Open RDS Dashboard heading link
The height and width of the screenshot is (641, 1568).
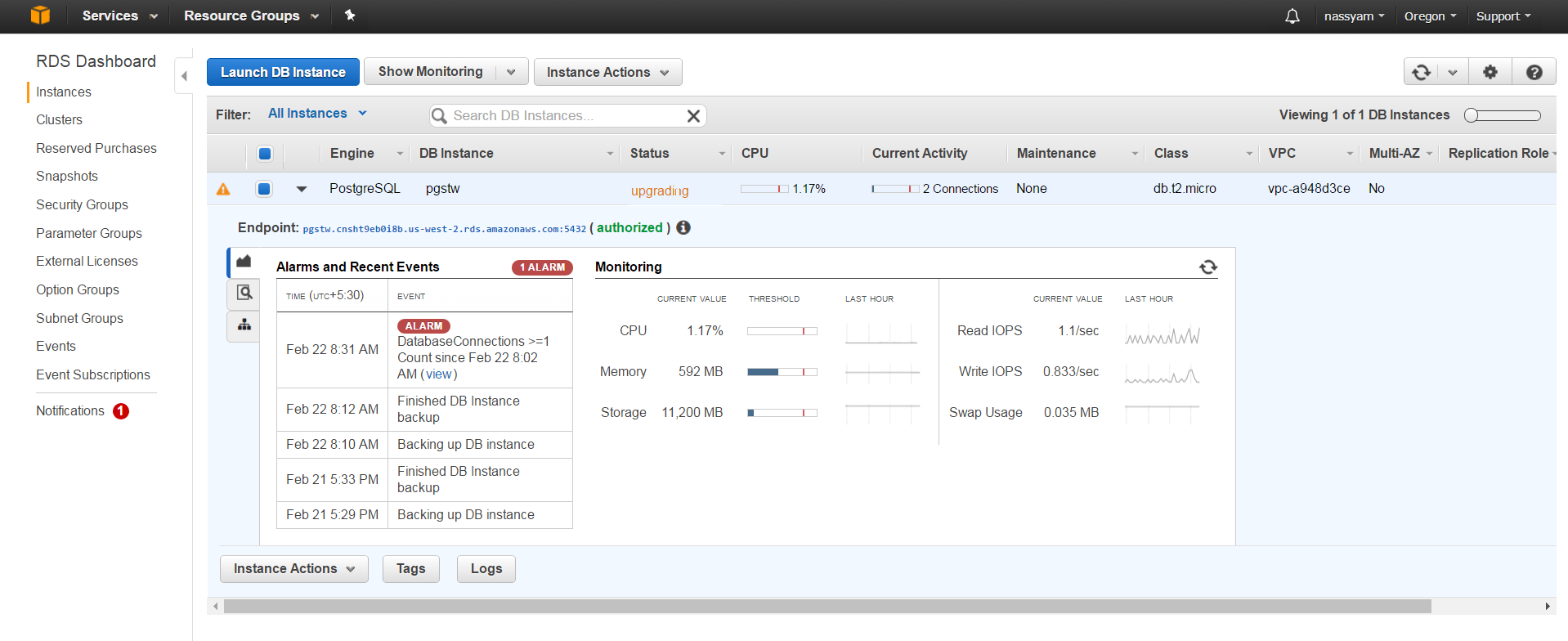pos(96,62)
